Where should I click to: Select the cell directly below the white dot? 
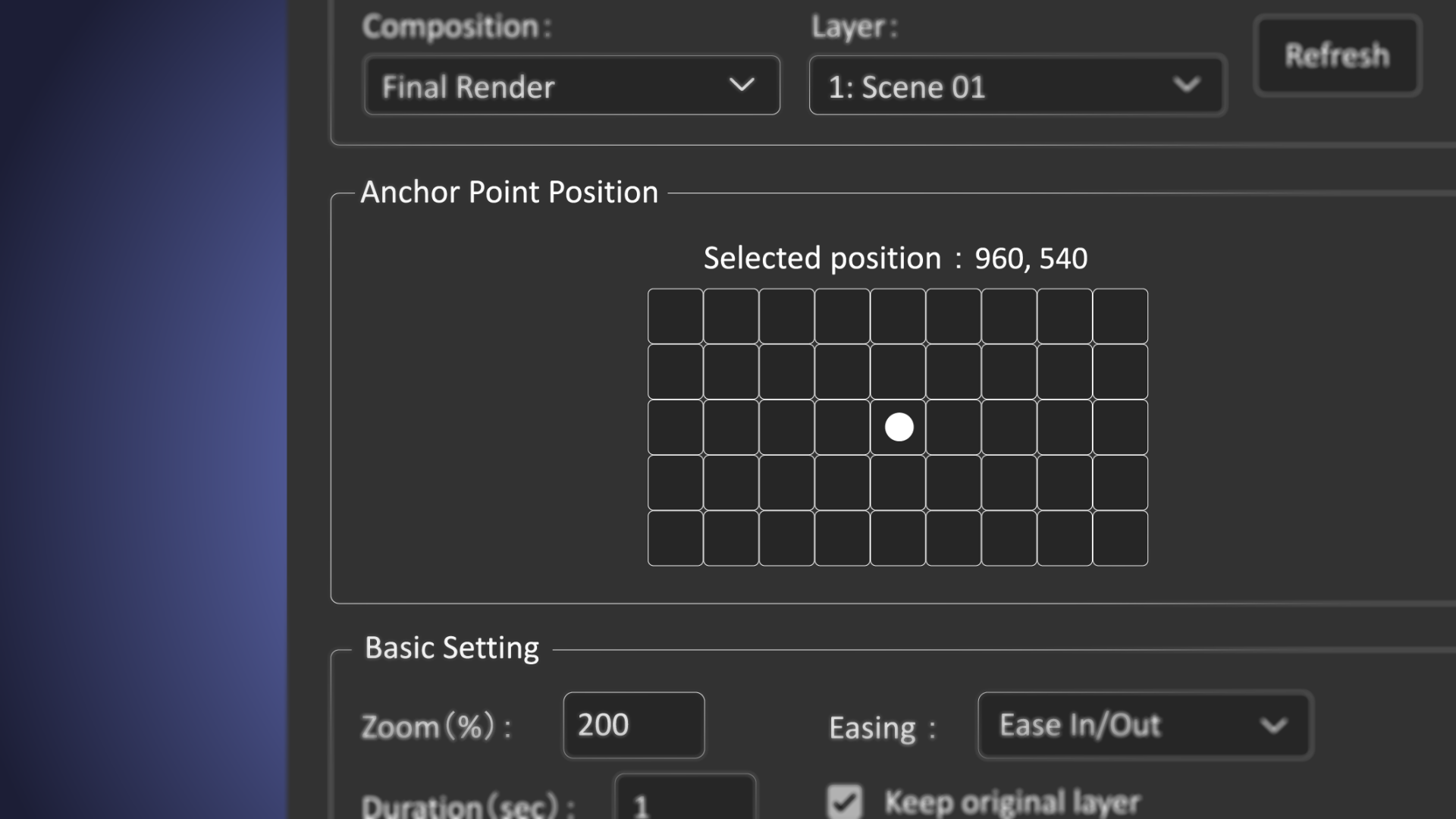click(898, 482)
